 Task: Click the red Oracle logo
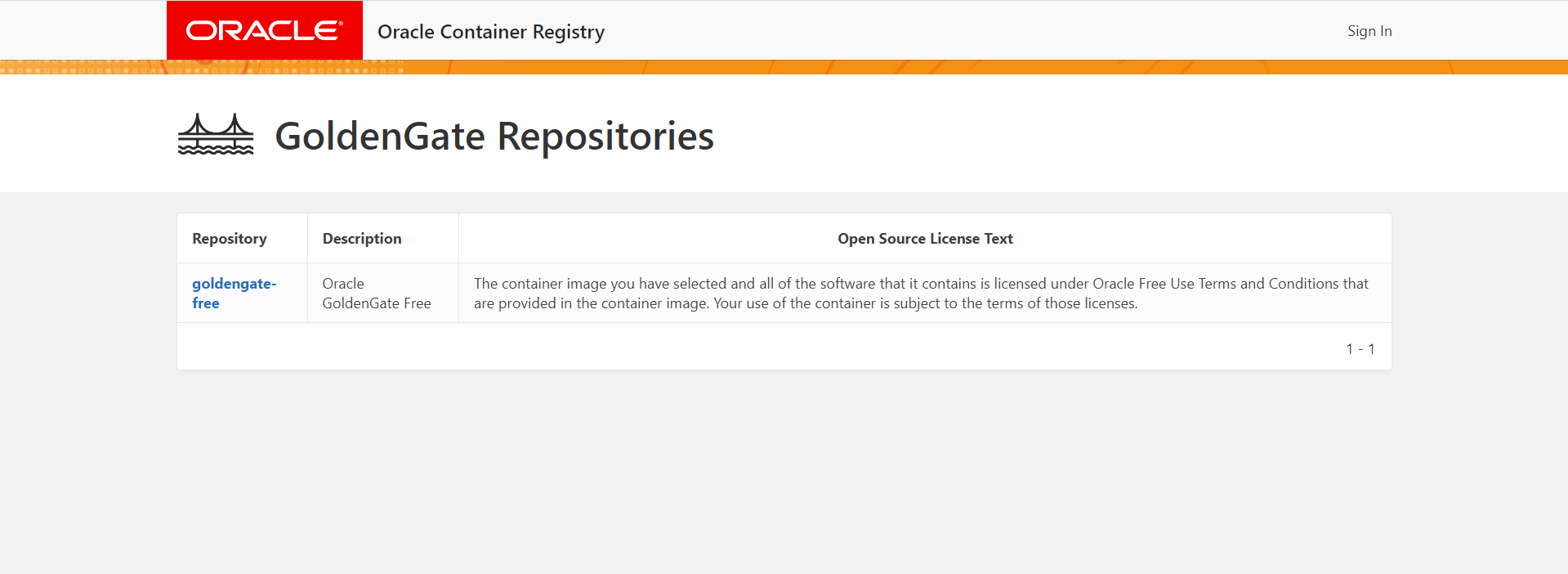pyautogui.click(x=264, y=30)
